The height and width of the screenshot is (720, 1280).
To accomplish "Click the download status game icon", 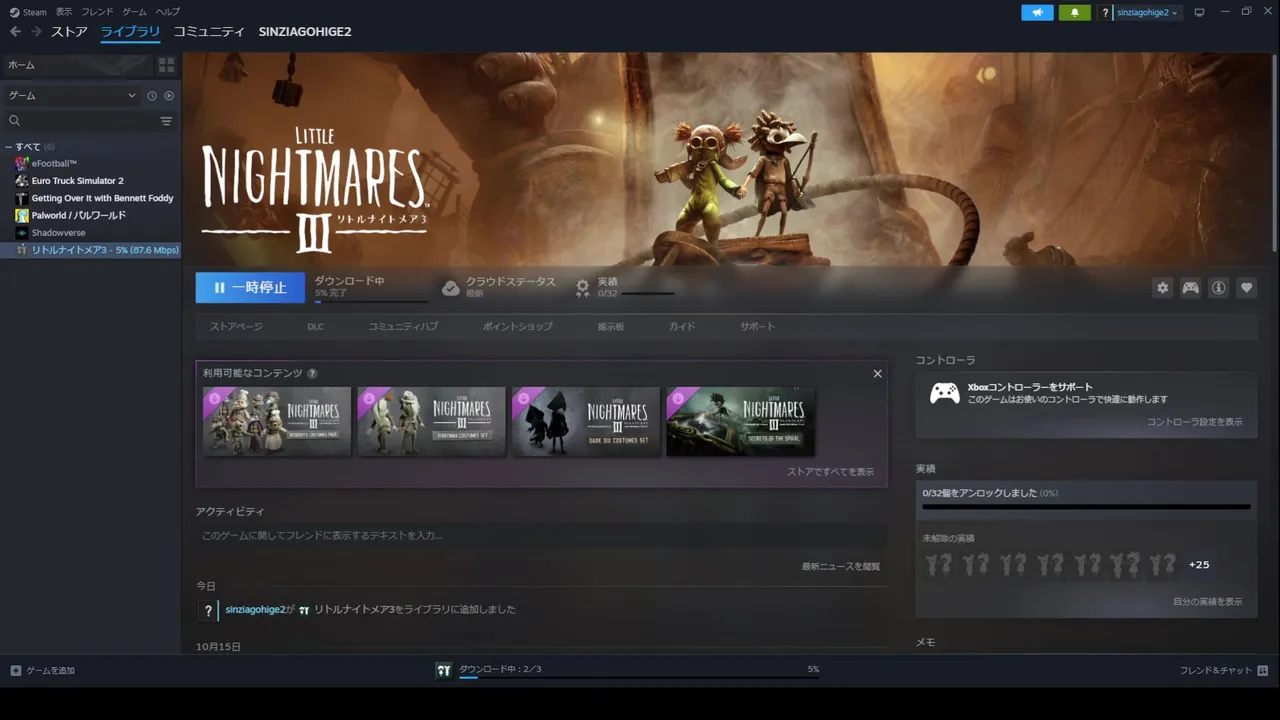I will pyautogui.click(x=444, y=670).
